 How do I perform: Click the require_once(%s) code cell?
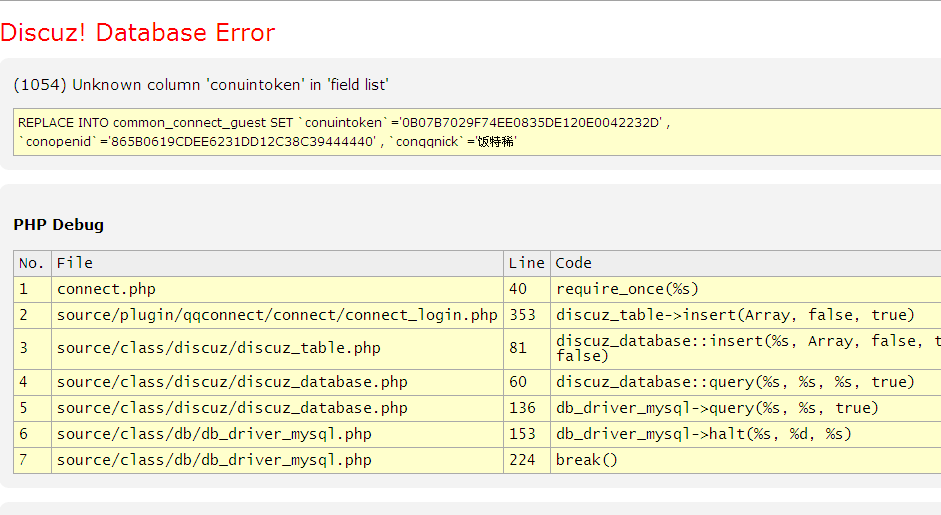(x=627, y=289)
